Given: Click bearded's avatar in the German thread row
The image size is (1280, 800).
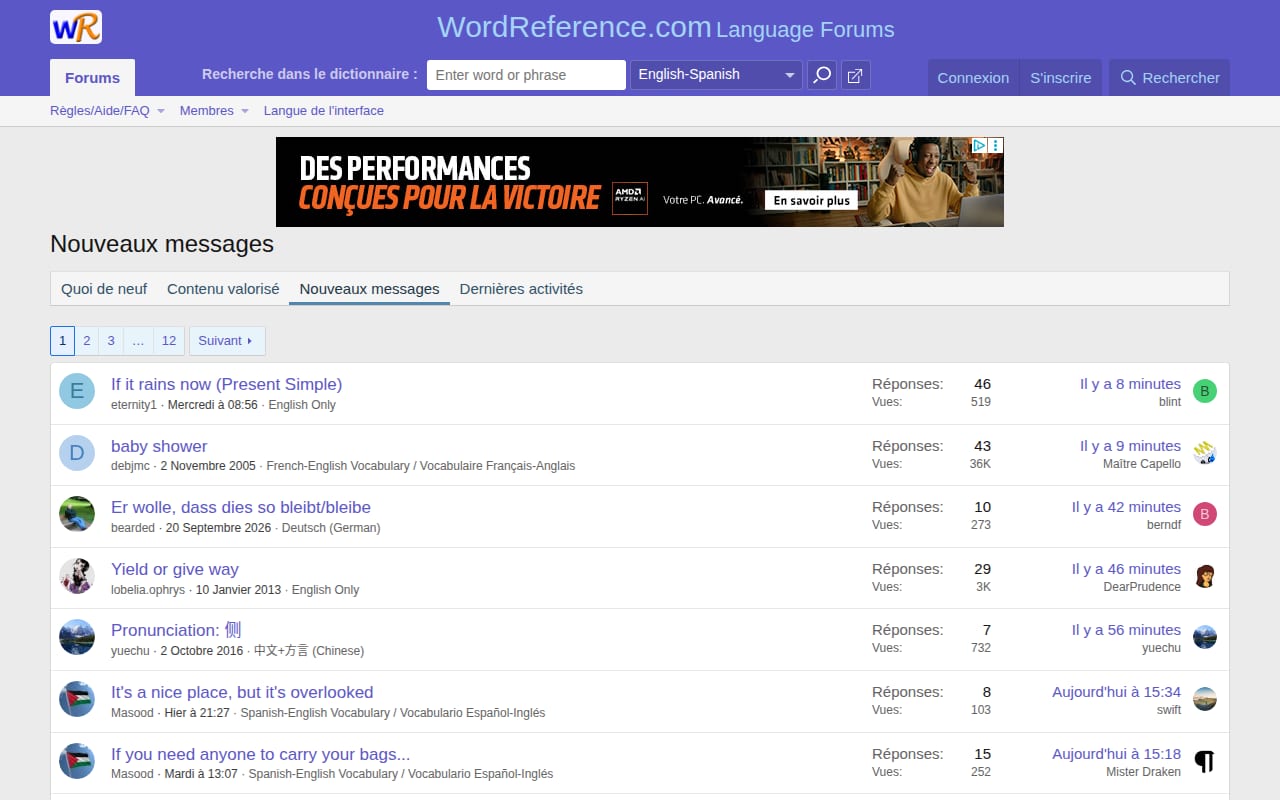Looking at the screenshot, I should tap(77, 515).
